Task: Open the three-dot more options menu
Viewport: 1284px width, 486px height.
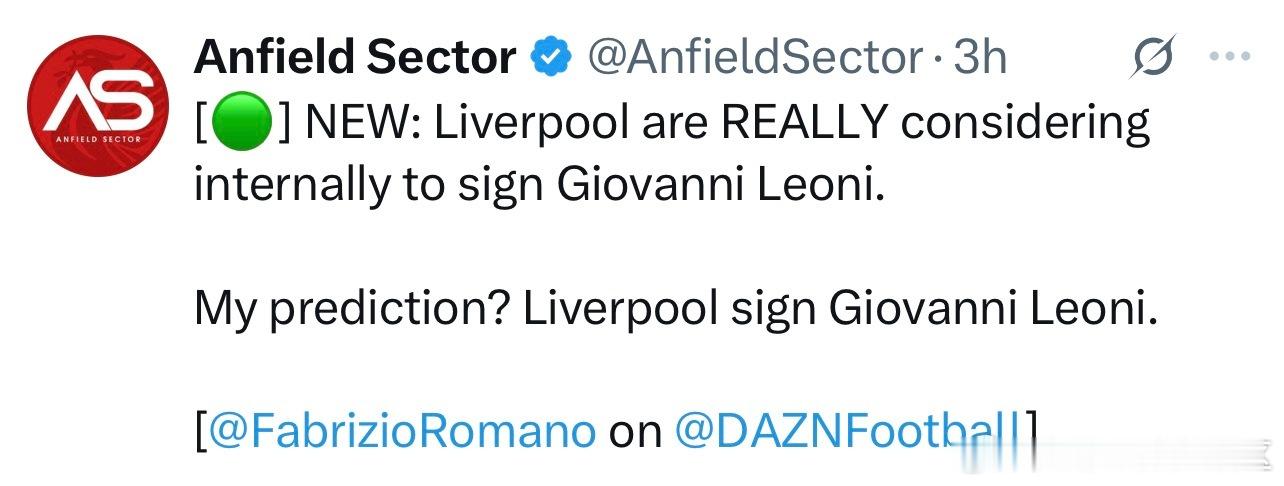Action: (x=1230, y=57)
